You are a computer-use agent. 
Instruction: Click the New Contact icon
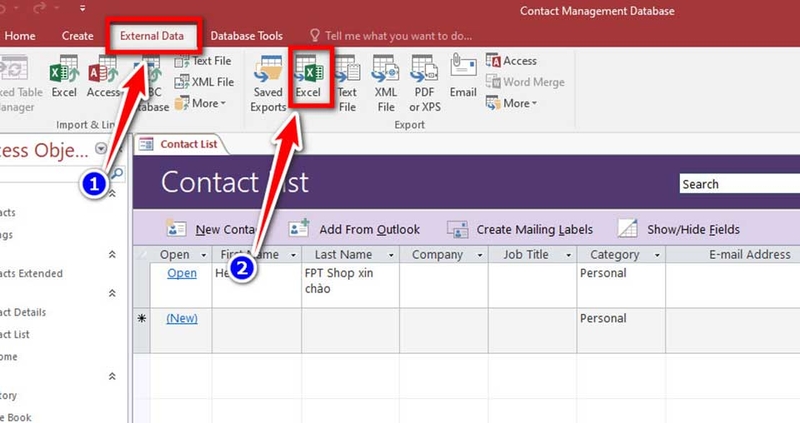tap(177, 229)
